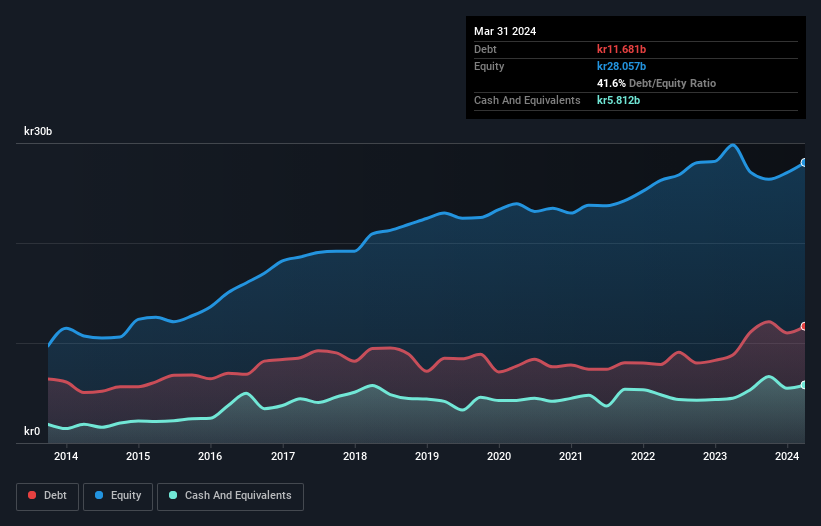
Task: Click the teal Cash endpoint marker on chart
Action: (803, 385)
